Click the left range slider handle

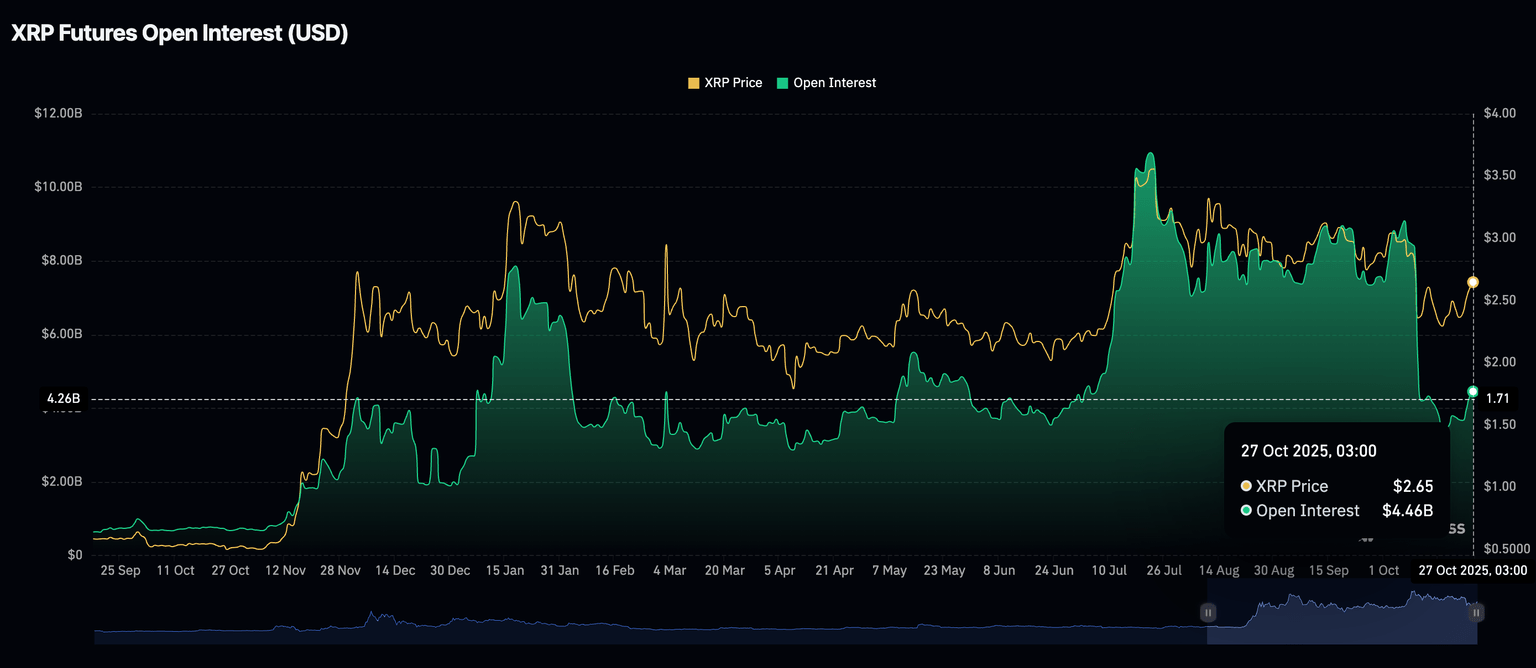(1208, 612)
